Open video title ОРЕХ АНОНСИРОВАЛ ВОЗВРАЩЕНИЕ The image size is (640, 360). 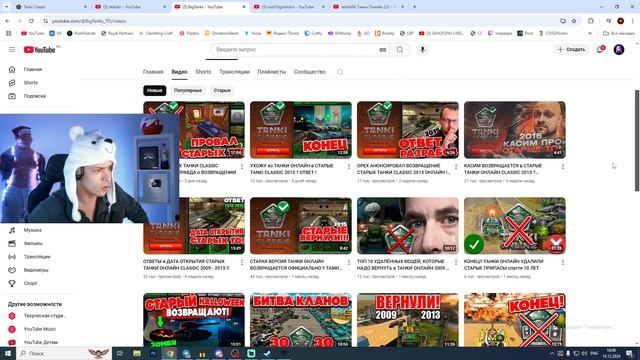pyautogui.click(x=404, y=169)
